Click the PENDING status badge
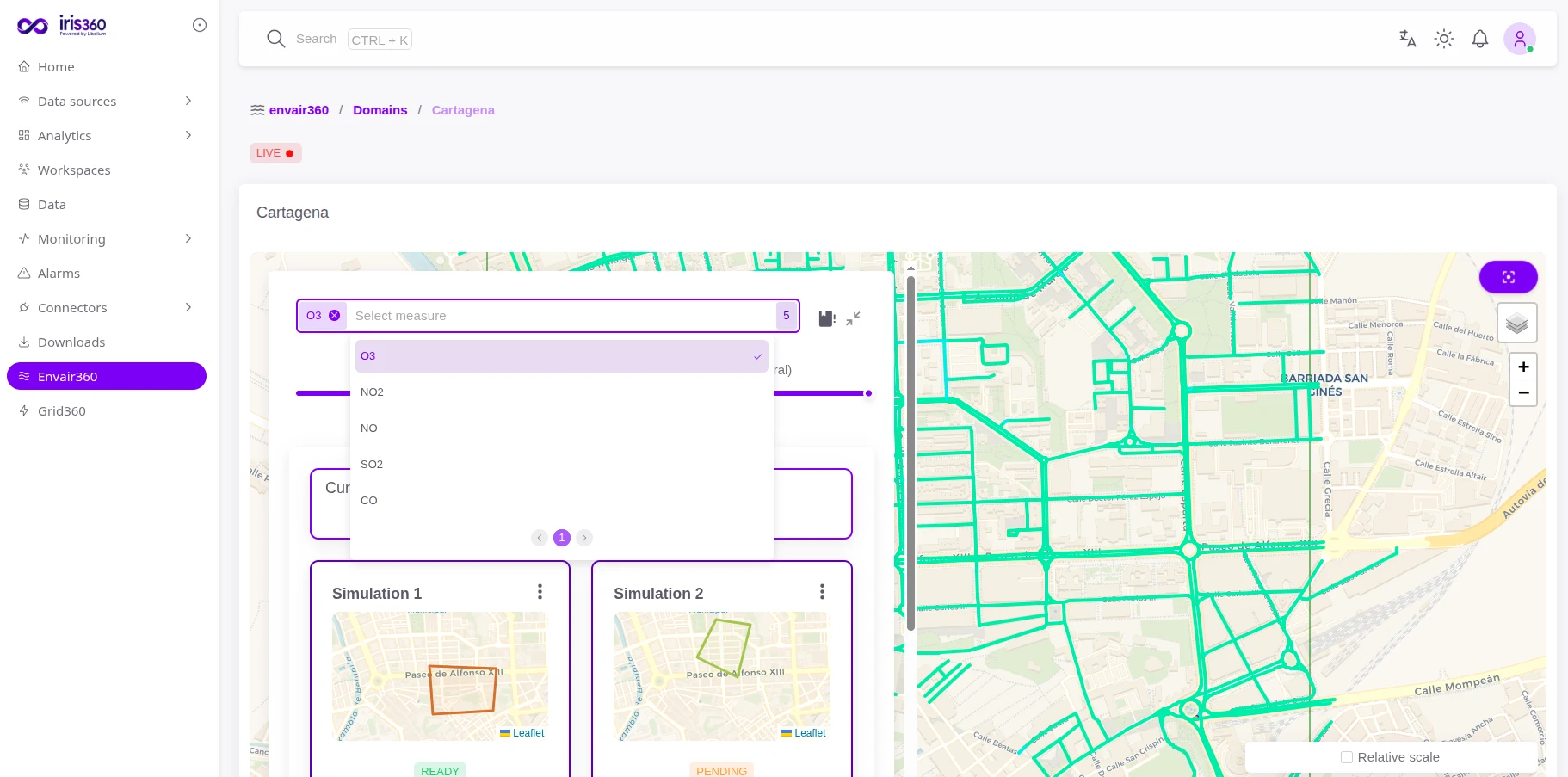 pos(721,770)
